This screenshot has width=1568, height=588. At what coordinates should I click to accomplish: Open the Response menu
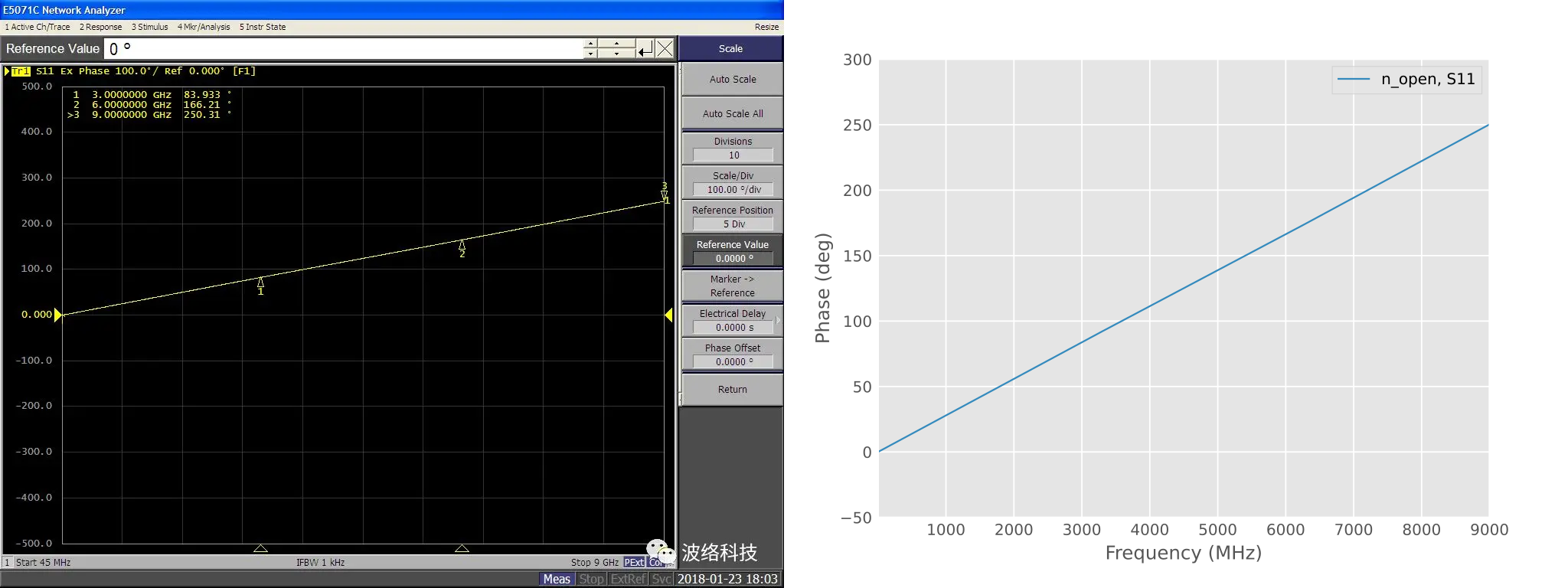100,27
